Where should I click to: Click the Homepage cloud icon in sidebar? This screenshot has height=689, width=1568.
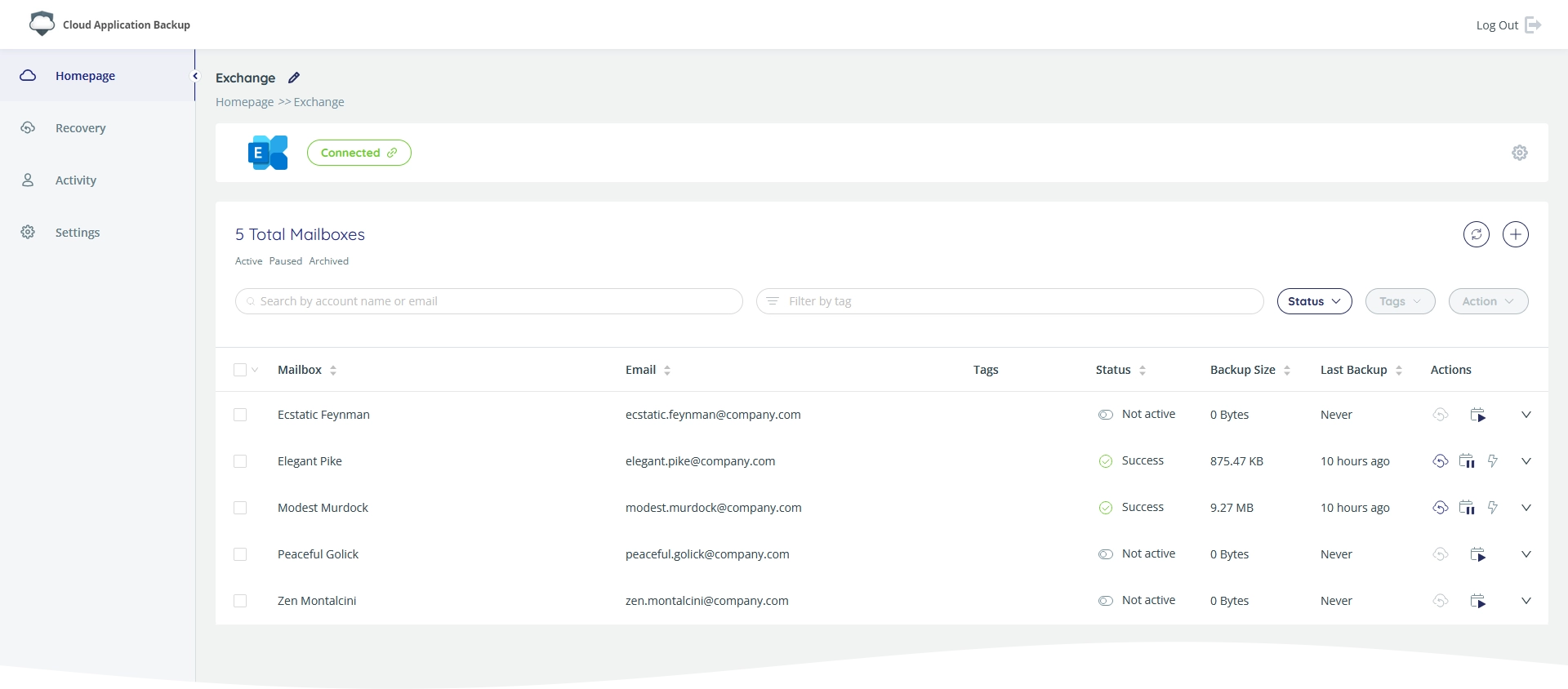tap(28, 75)
